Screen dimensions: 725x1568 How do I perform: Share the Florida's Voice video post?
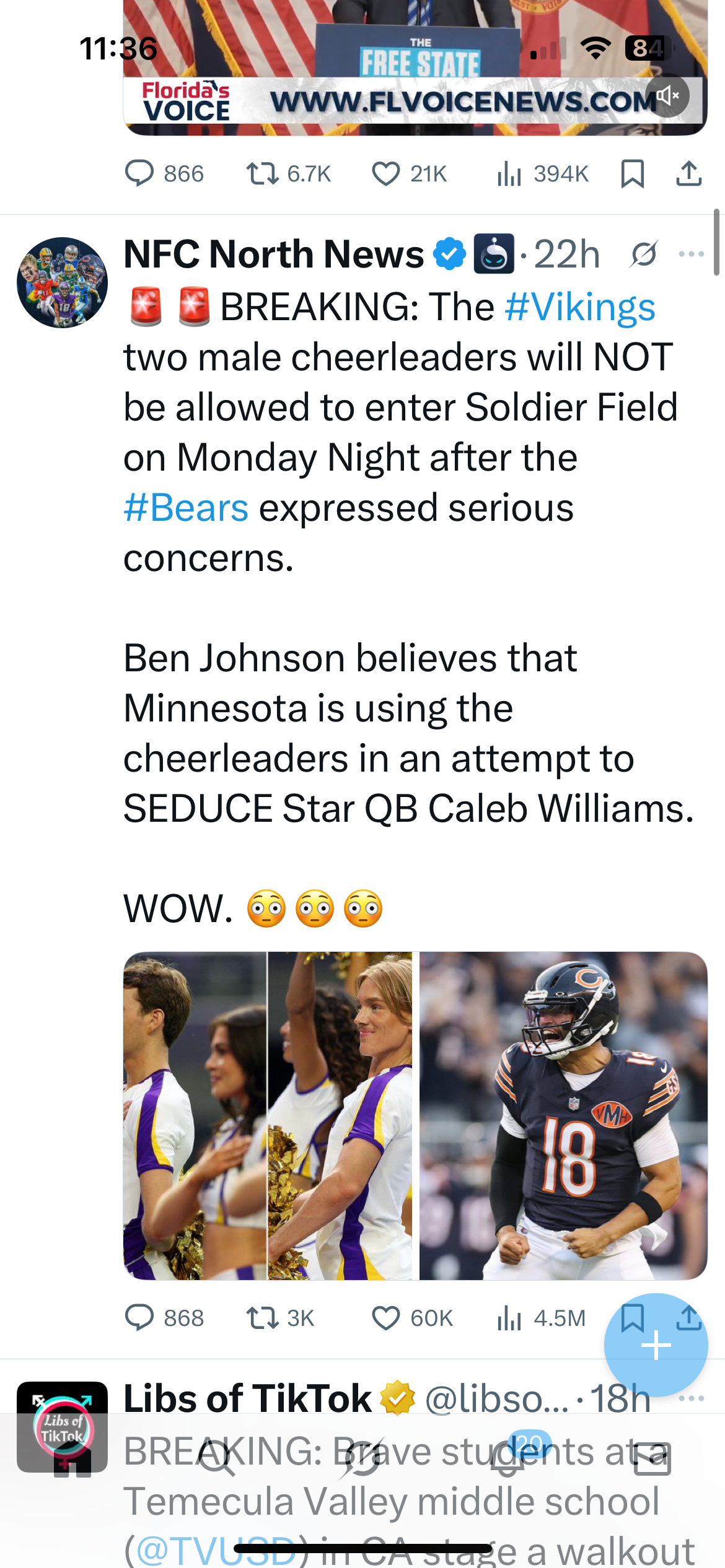pos(688,174)
